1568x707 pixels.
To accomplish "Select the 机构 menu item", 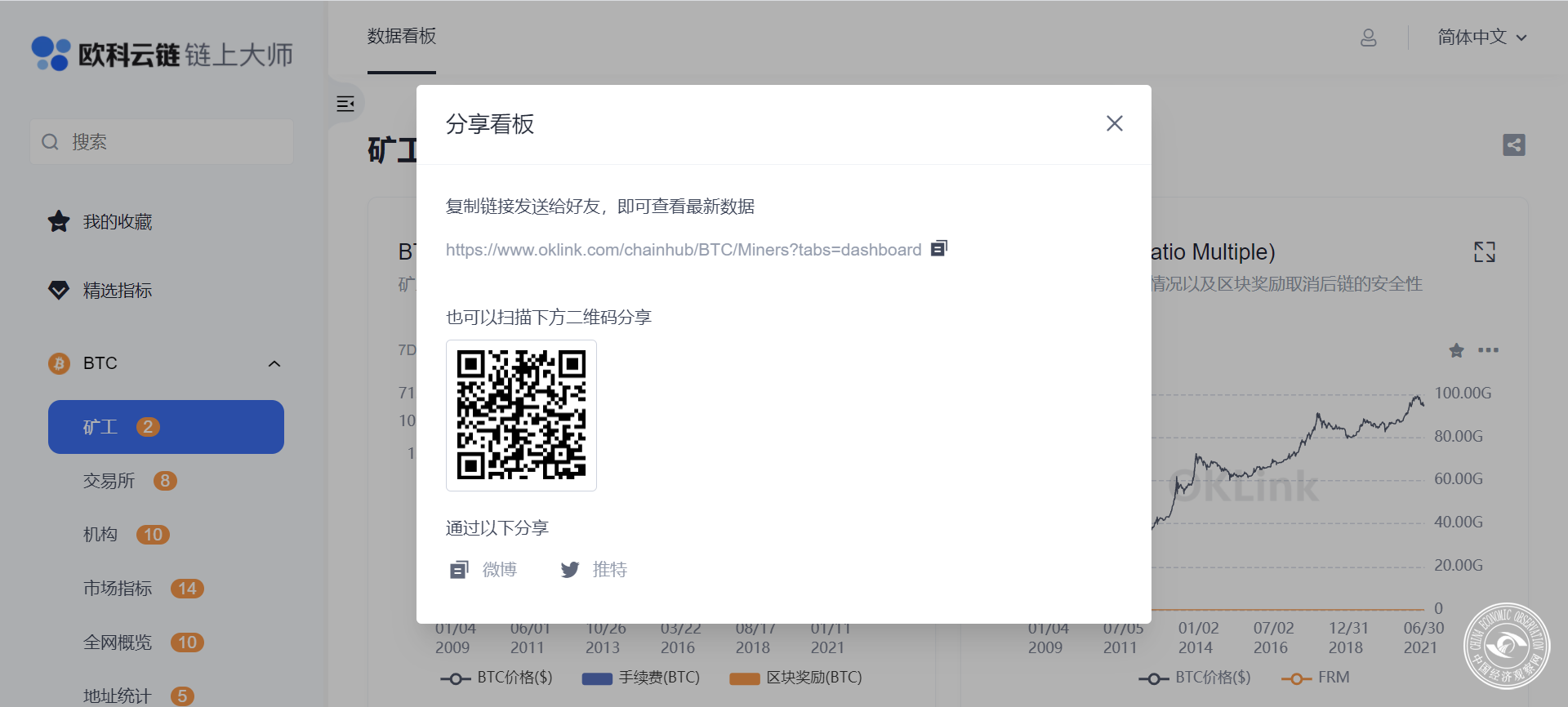I will 100,535.
